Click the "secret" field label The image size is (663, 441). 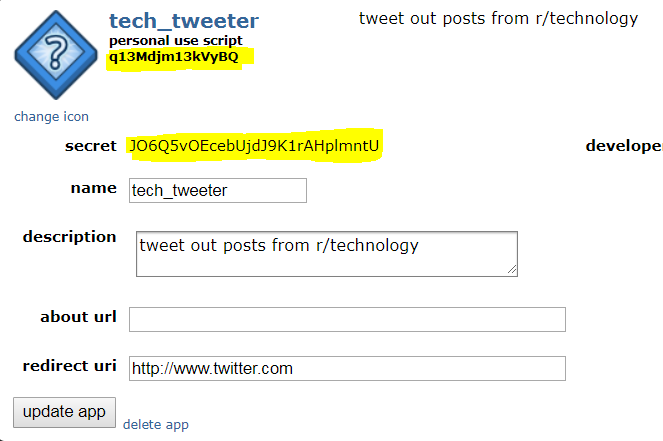[90, 146]
